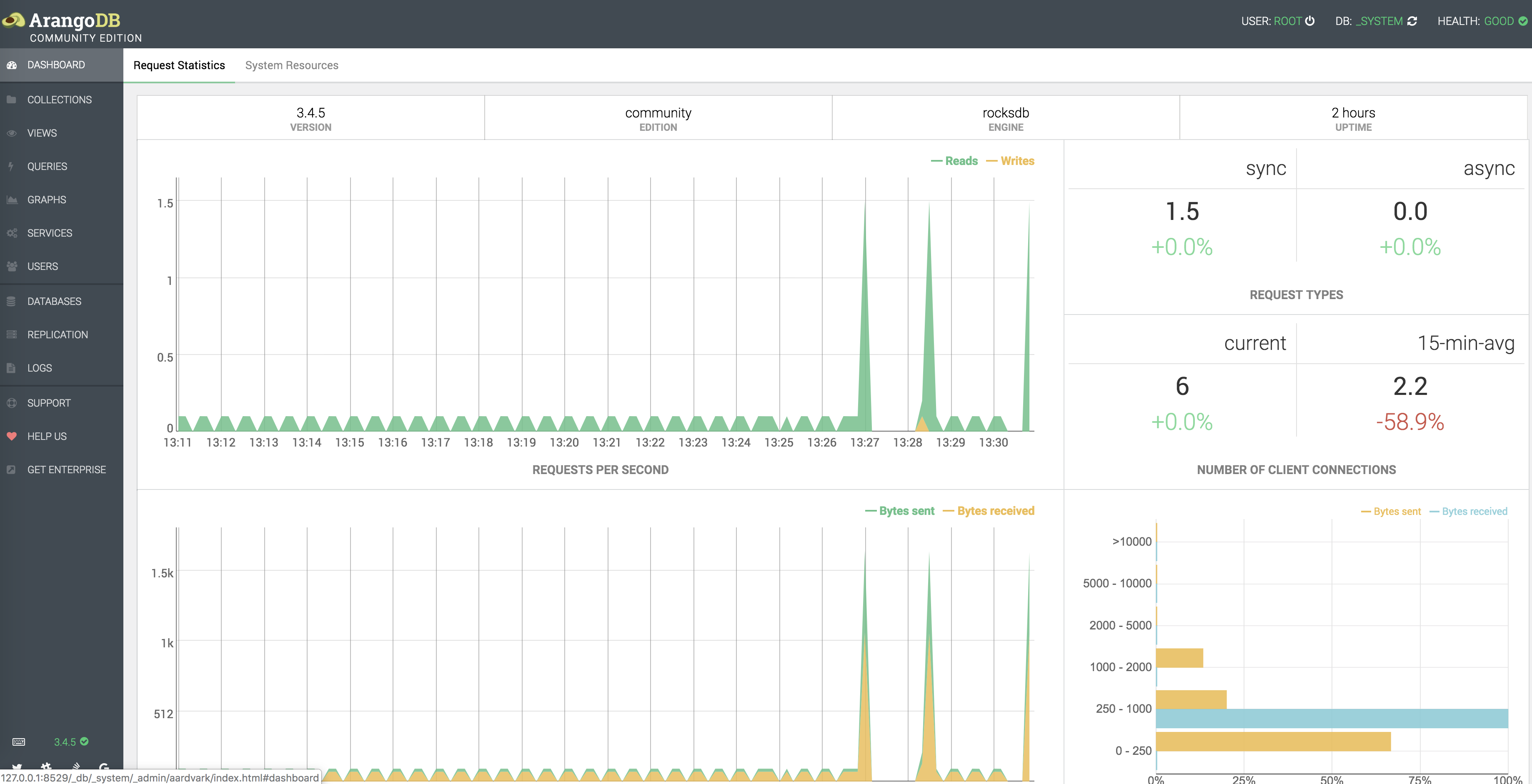
Task: Click the user logout power icon
Action: click(x=1309, y=21)
